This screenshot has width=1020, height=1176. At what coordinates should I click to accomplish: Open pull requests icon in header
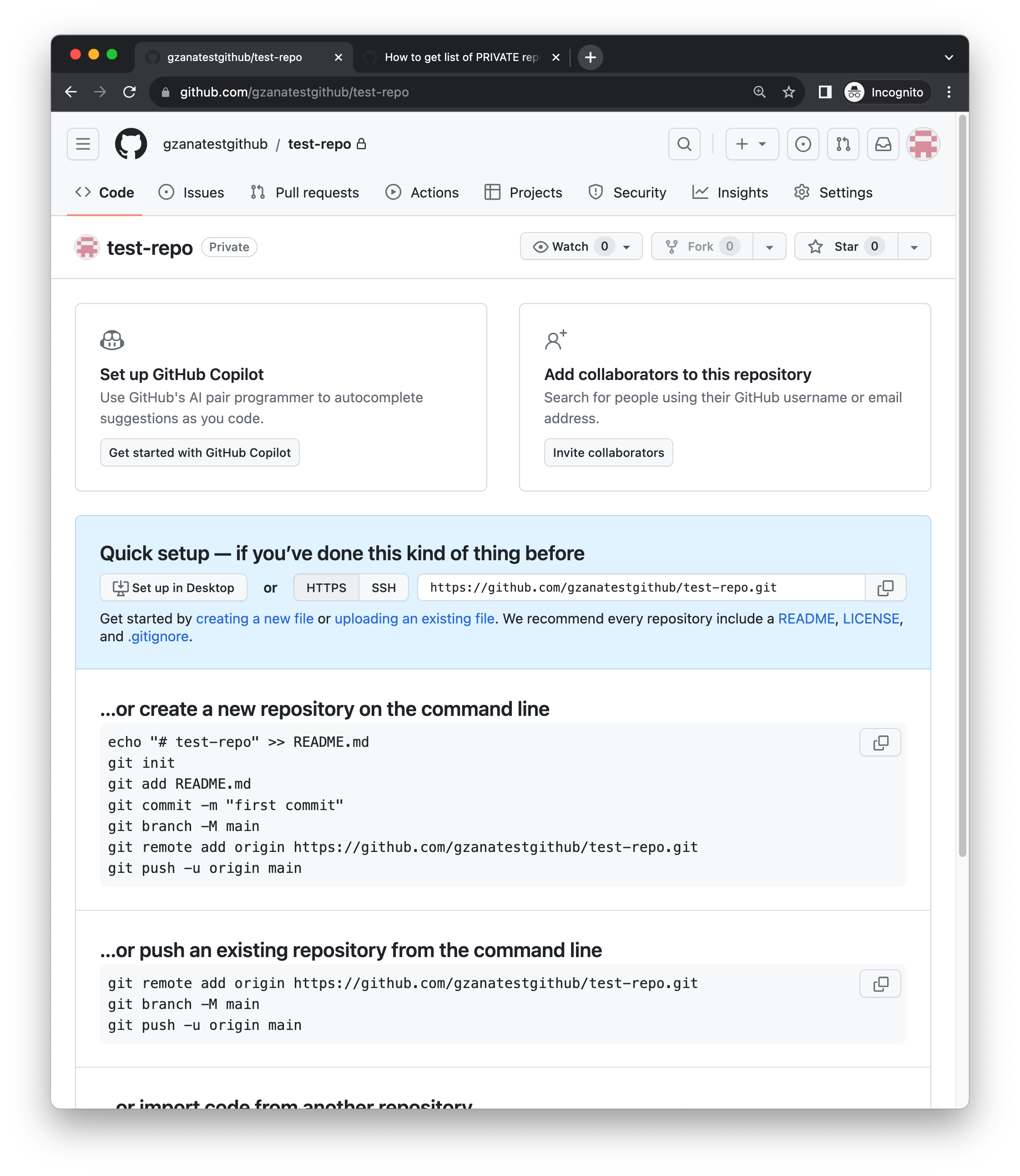pos(843,144)
